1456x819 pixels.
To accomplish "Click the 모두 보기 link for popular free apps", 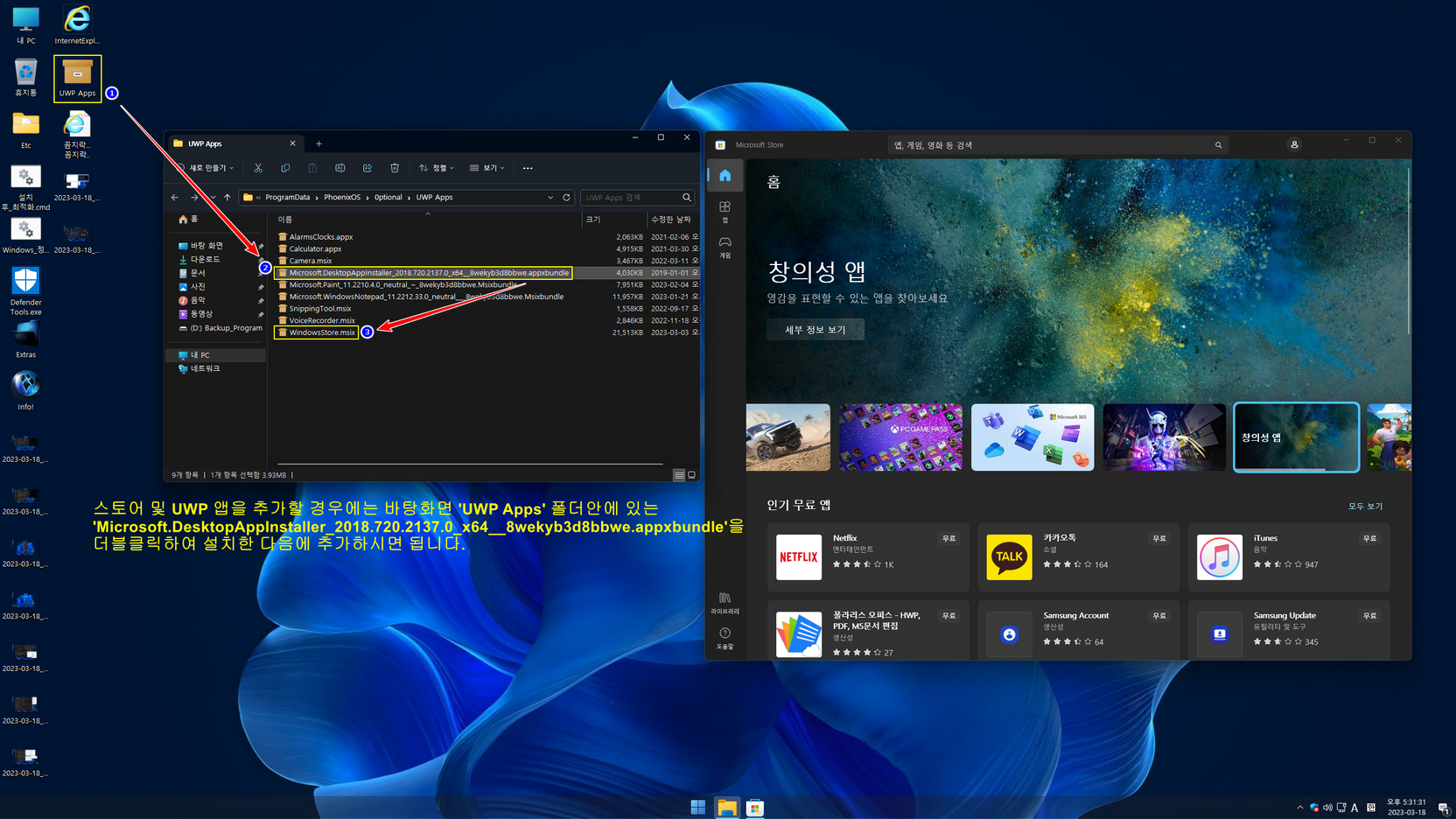I will point(1365,507).
